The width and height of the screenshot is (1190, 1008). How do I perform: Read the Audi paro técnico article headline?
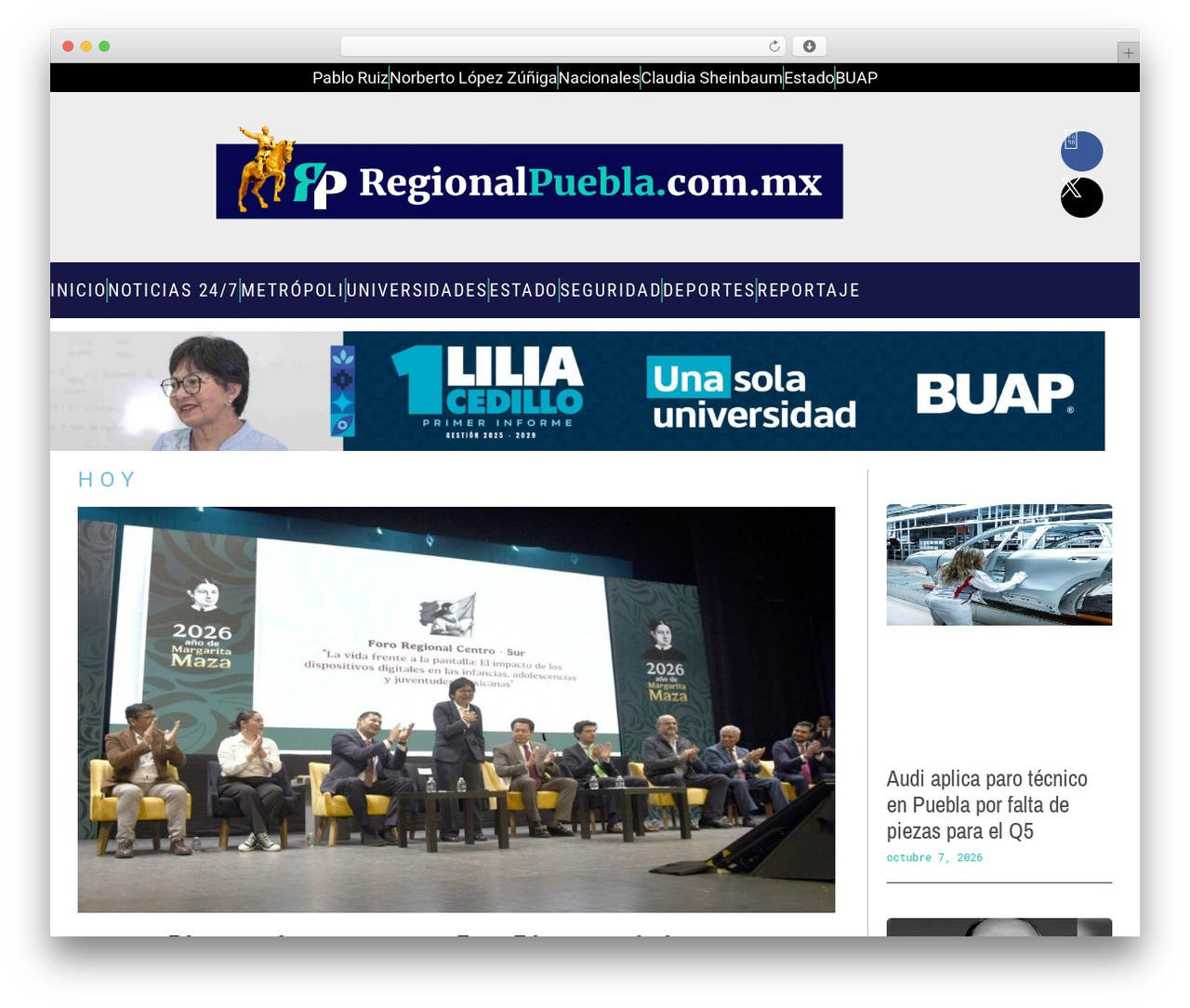(986, 804)
